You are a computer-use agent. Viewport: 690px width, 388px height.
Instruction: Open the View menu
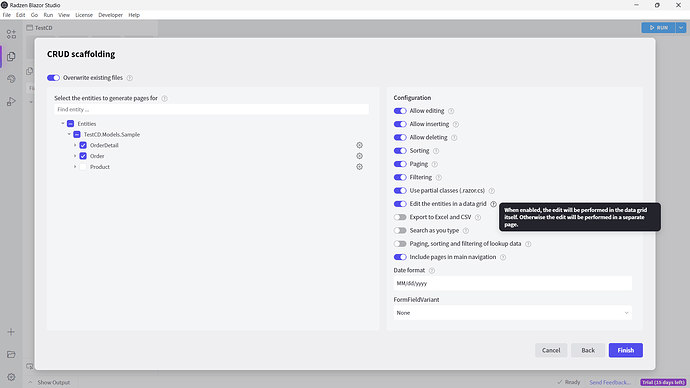(64, 15)
